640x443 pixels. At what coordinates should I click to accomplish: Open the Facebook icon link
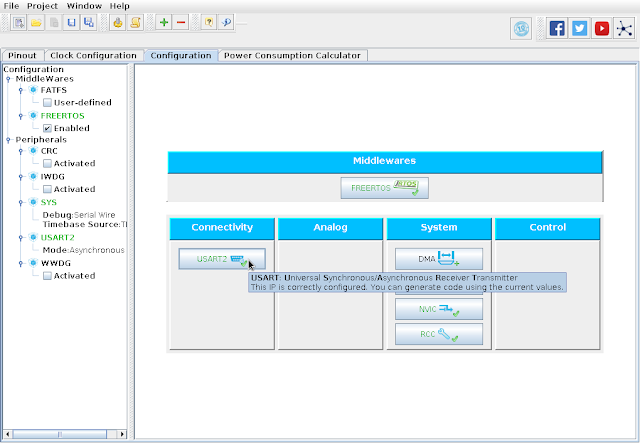click(557, 29)
